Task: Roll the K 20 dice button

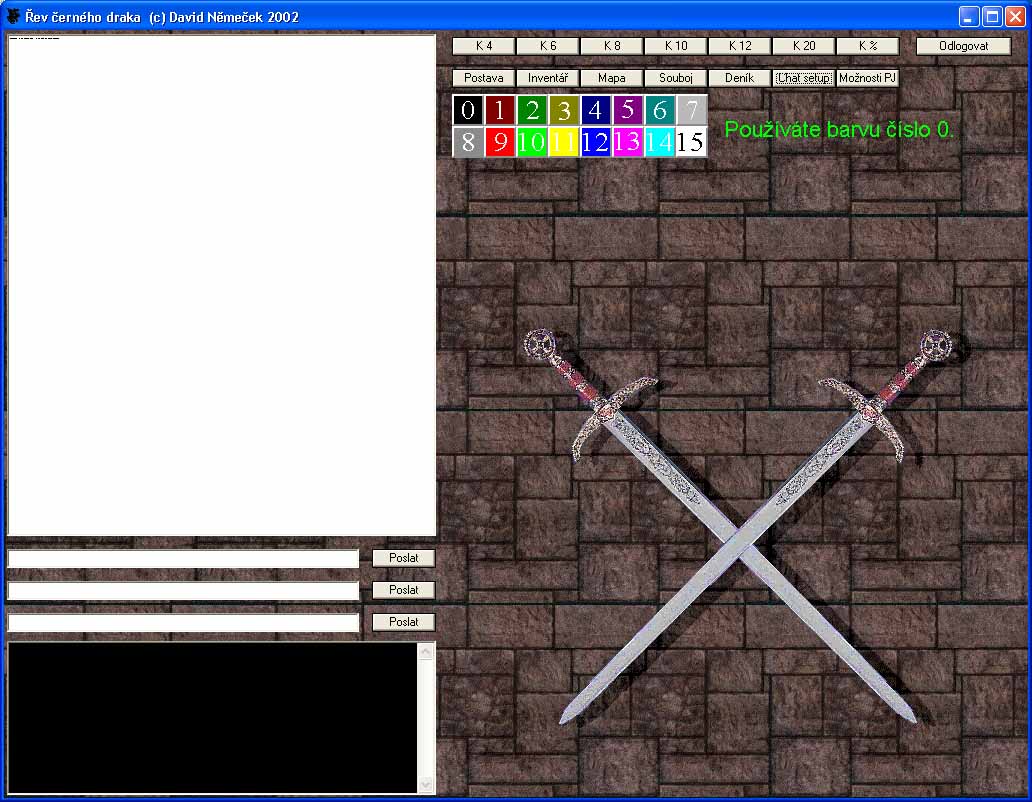Action: (x=803, y=46)
